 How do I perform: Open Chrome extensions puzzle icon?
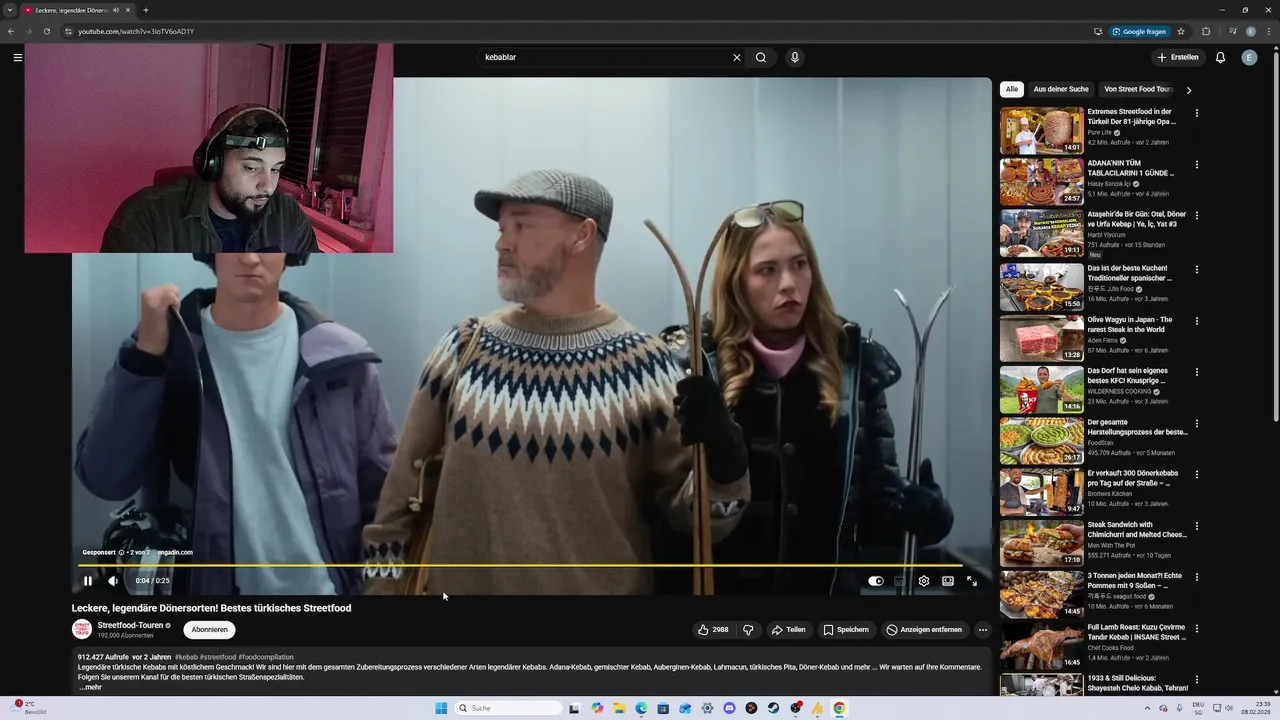click(1206, 31)
